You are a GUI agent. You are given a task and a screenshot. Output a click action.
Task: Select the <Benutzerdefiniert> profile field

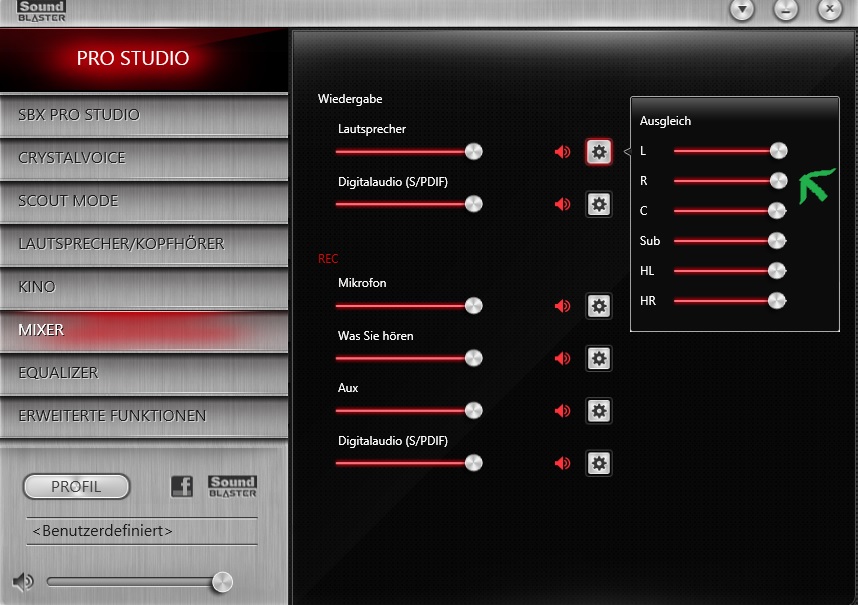(x=142, y=531)
